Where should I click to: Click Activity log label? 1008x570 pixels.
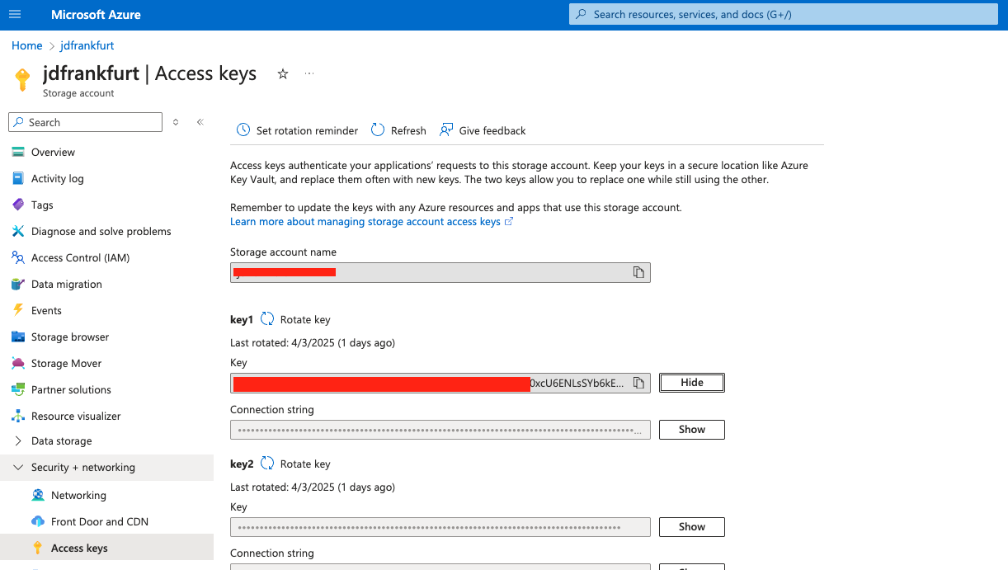click(57, 179)
